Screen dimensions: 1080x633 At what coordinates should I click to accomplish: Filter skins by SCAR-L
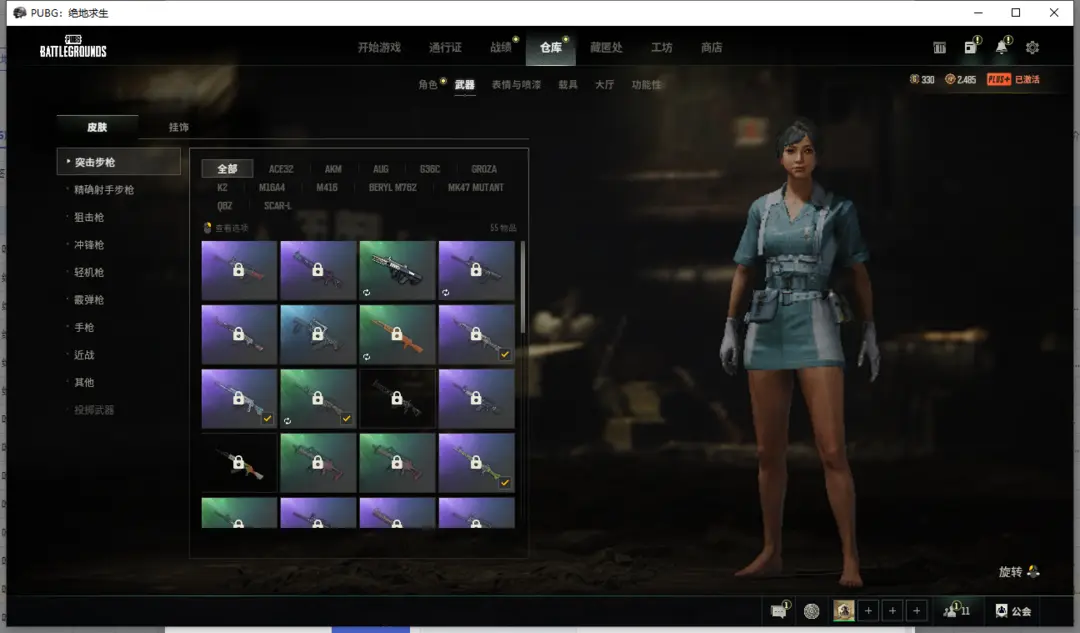pyautogui.click(x=278, y=206)
